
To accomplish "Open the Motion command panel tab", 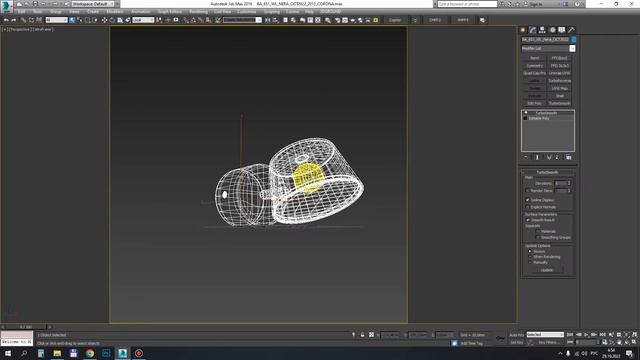I will [x=552, y=30].
